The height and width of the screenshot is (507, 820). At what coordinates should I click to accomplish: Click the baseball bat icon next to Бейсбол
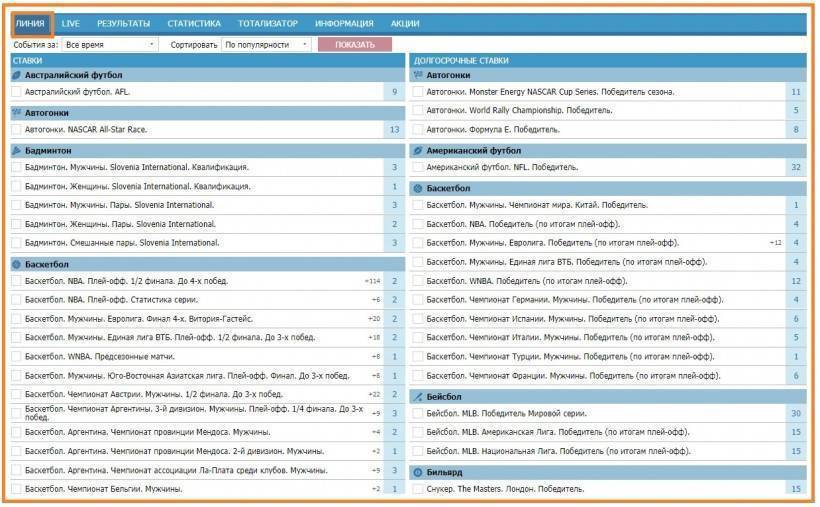point(418,397)
